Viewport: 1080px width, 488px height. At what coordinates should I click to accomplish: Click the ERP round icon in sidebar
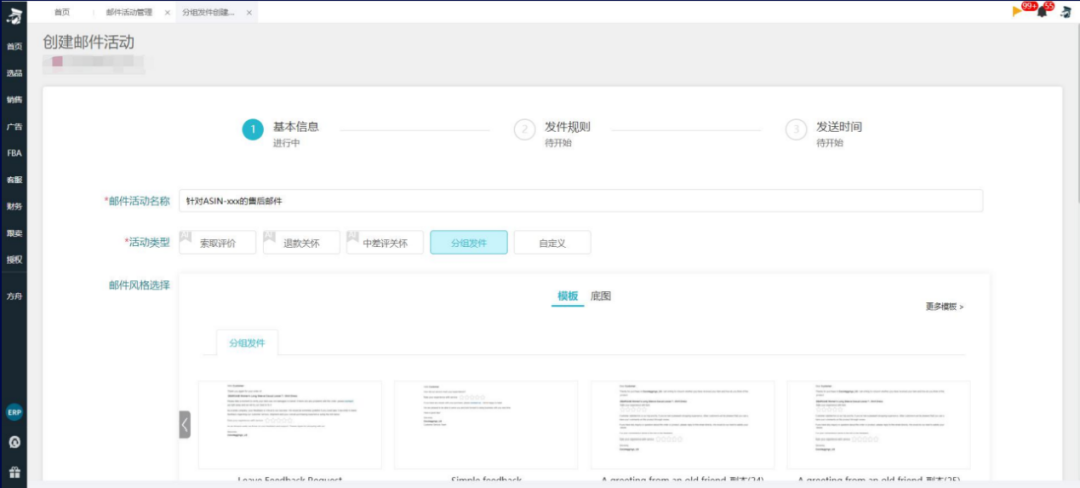coord(14,413)
